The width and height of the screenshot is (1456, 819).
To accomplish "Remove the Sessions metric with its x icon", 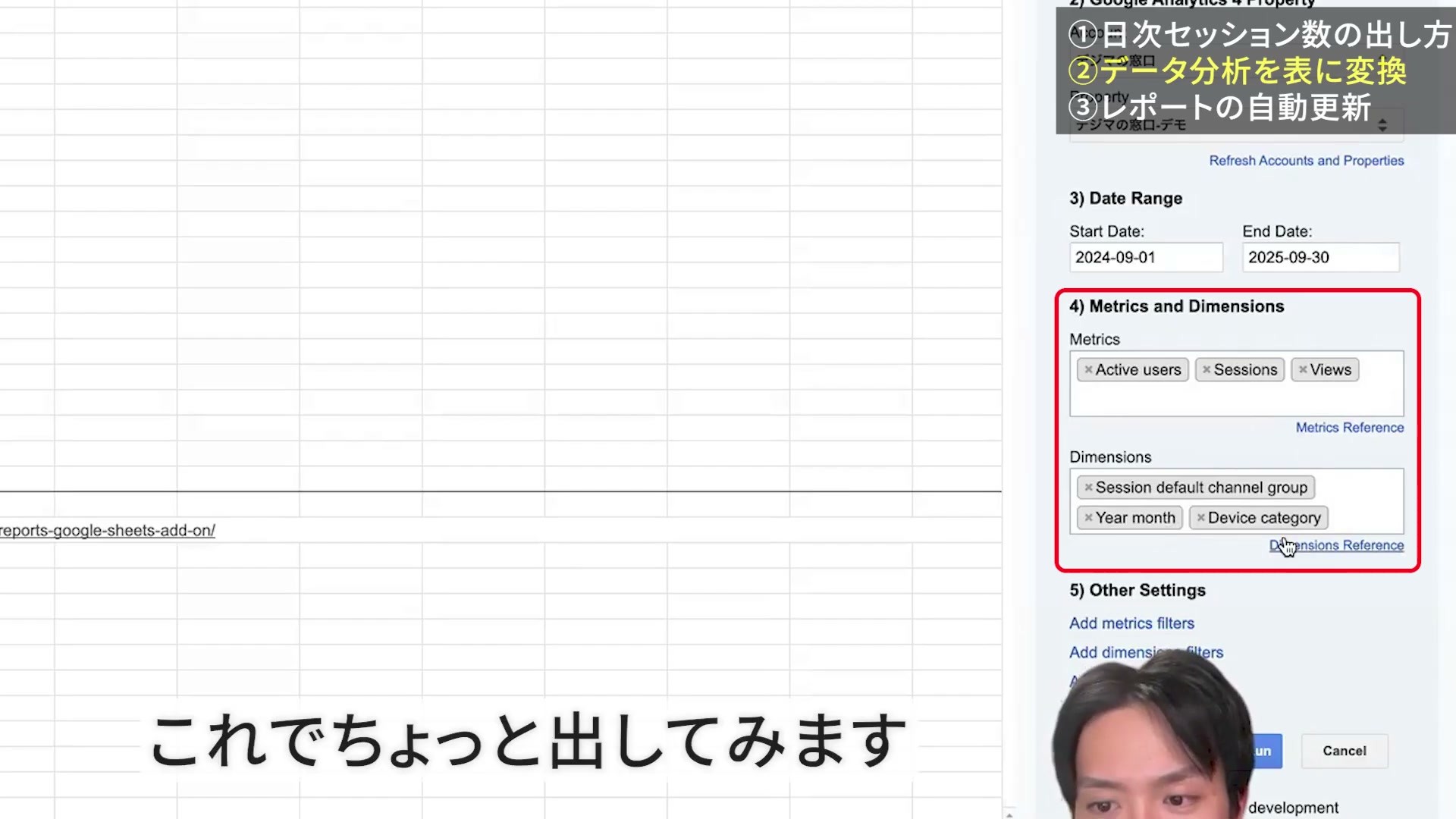I will [1207, 370].
